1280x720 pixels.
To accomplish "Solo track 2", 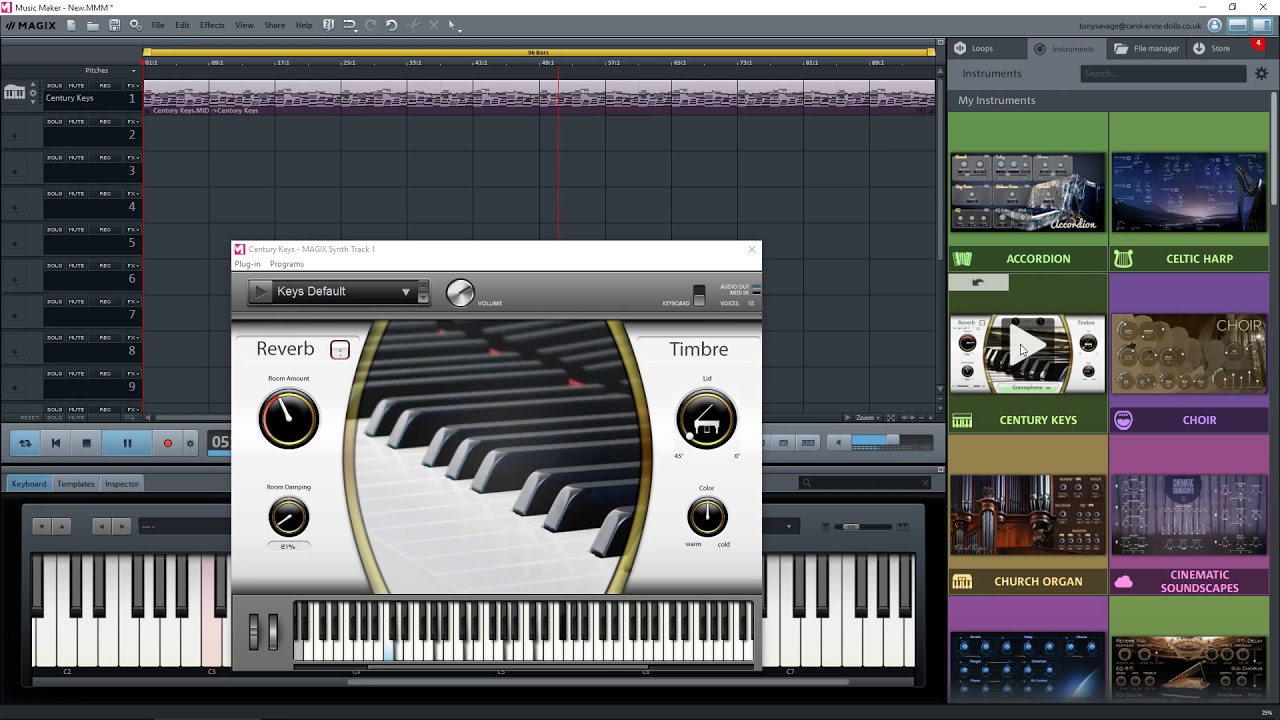I will pyautogui.click(x=54, y=122).
